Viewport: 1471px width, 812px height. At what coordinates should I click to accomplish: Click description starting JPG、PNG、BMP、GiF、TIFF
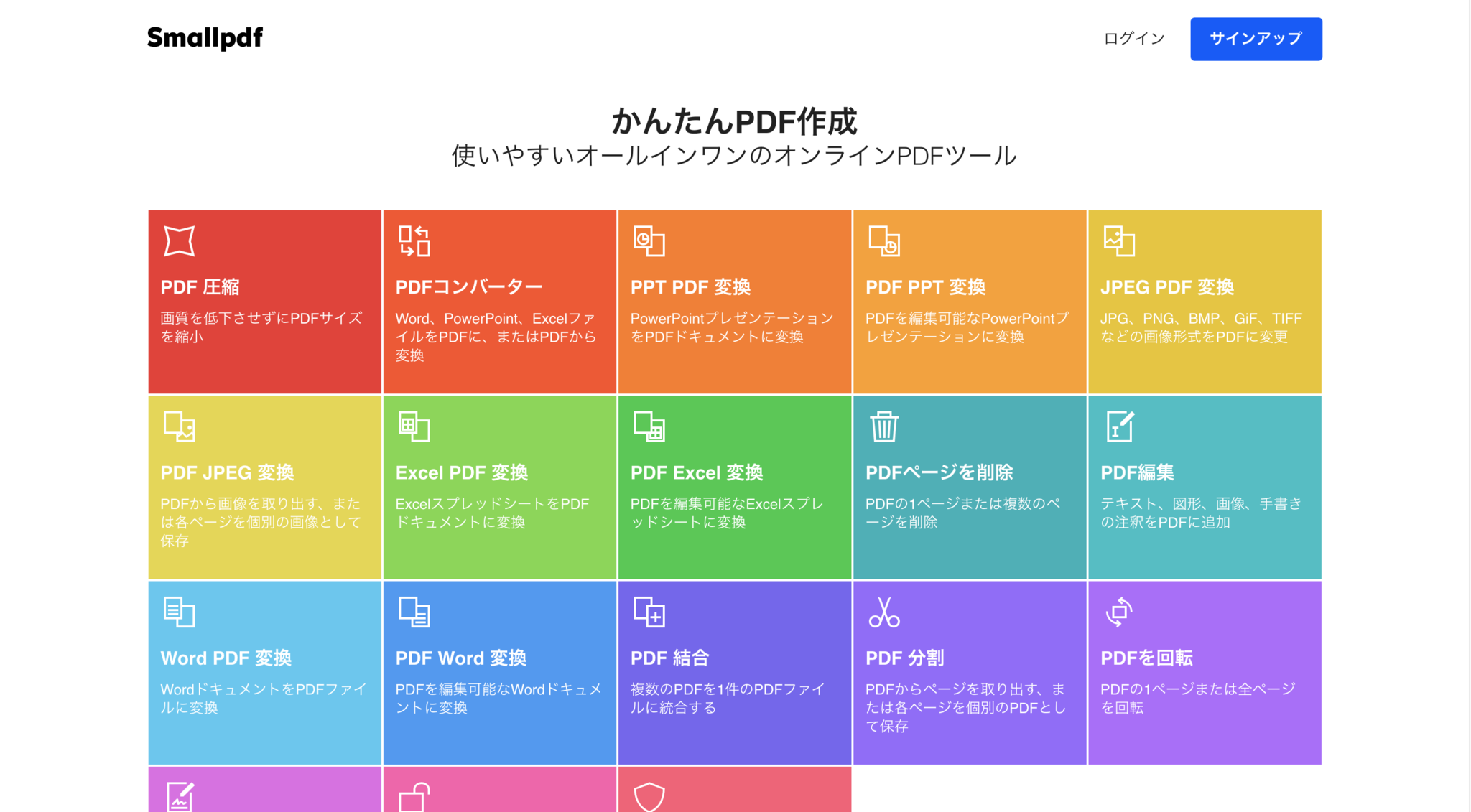click(1201, 327)
